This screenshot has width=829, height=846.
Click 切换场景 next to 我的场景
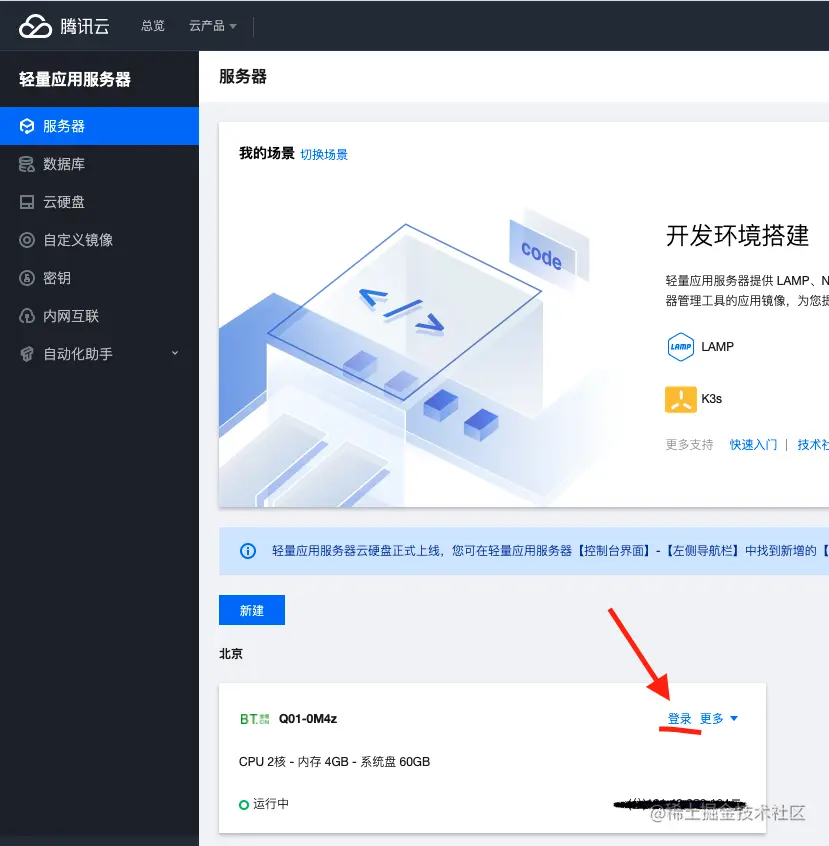coord(324,155)
